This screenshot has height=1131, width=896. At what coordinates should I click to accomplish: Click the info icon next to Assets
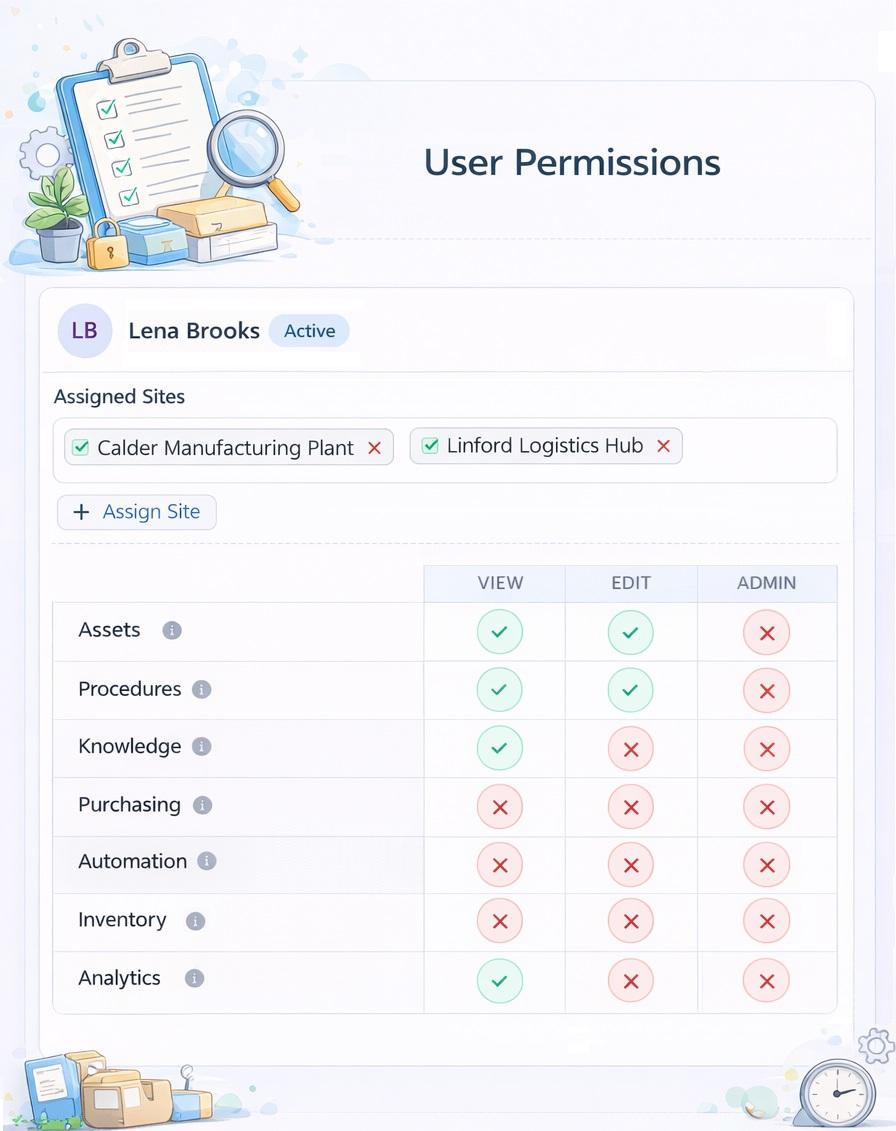click(x=171, y=630)
